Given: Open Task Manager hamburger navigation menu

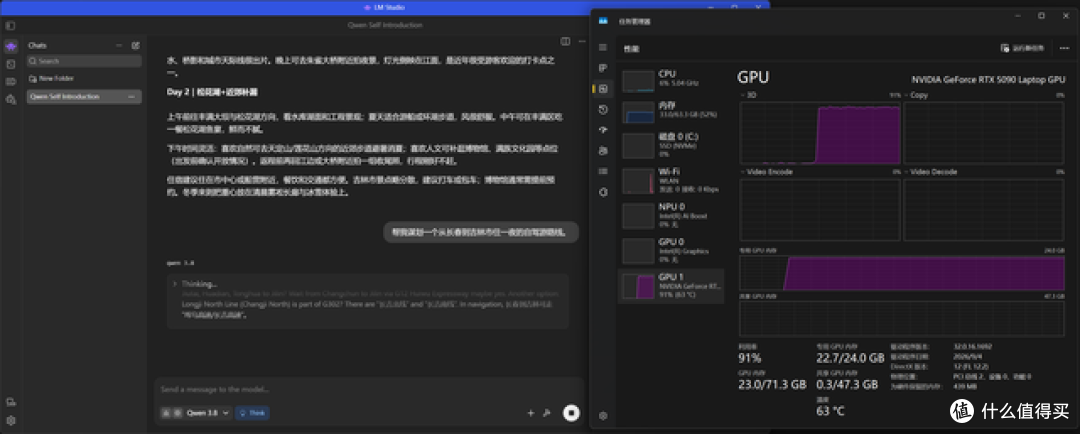Looking at the screenshot, I should tap(603, 48).
